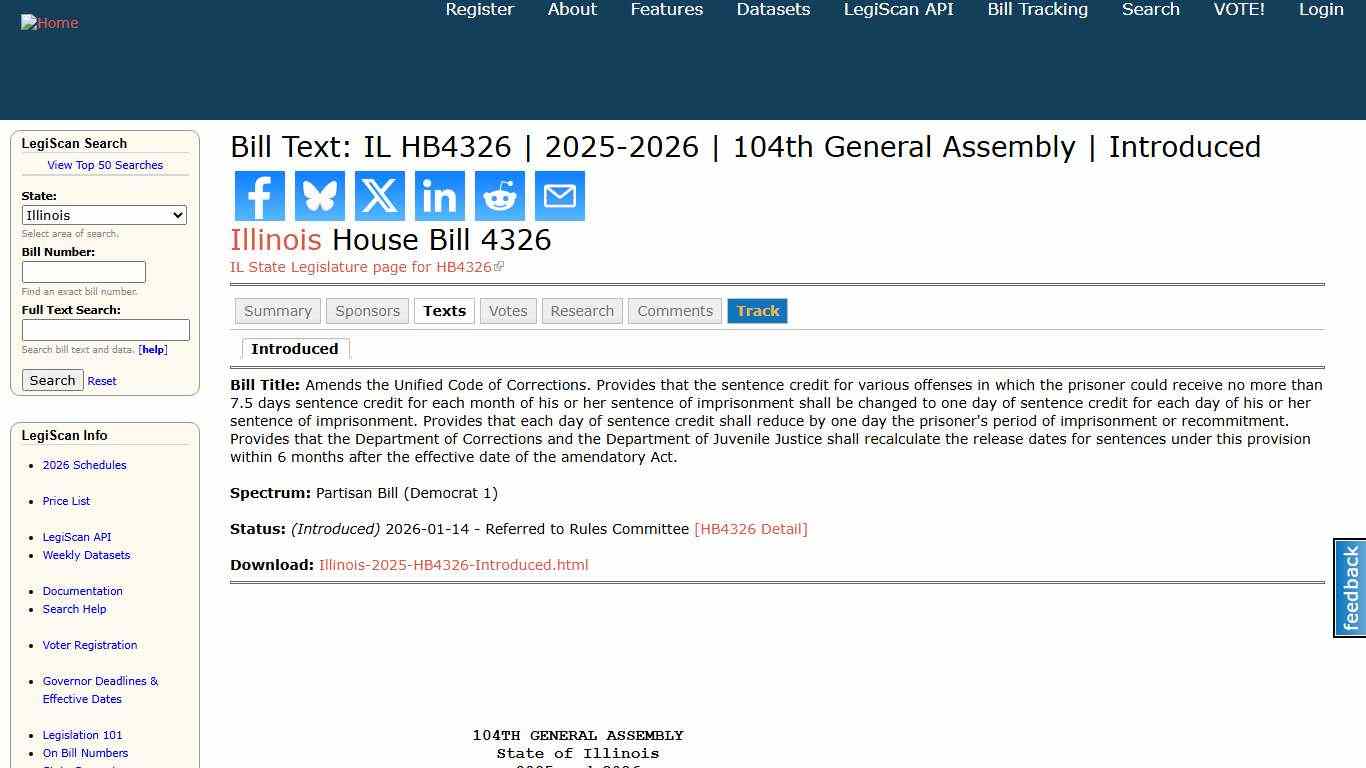
Task: Open the State selection dropdown
Action: click(x=104, y=215)
